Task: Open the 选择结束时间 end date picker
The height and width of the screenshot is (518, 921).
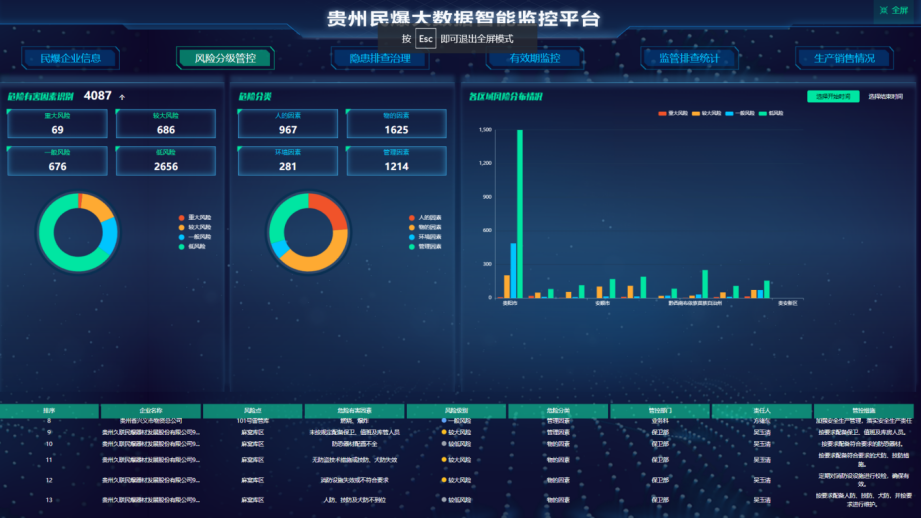Action: click(885, 97)
